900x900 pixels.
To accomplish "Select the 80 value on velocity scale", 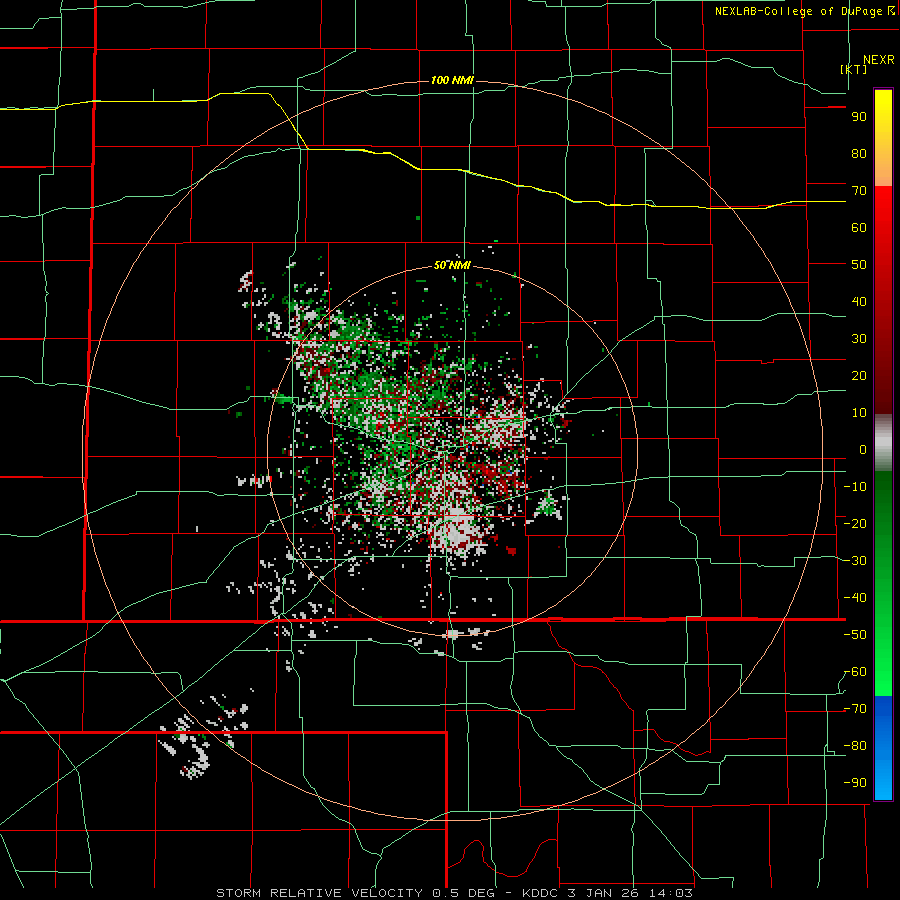I will tap(859, 154).
